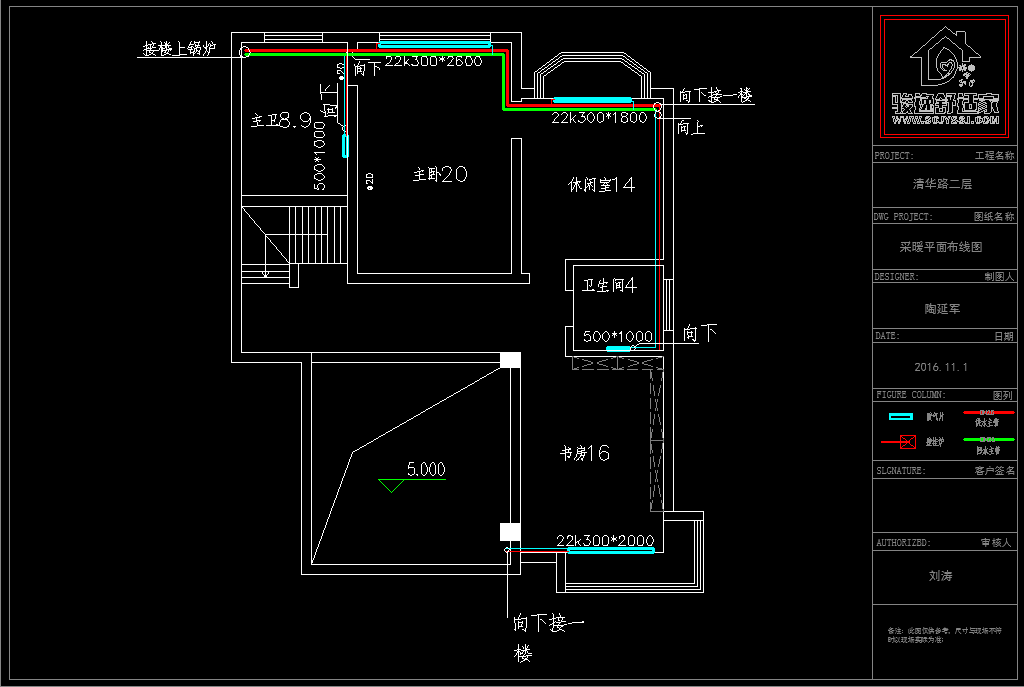The image size is (1024, 687).
Task: Select the radiator labeled 22k300*2000
Action: point(611,551)
